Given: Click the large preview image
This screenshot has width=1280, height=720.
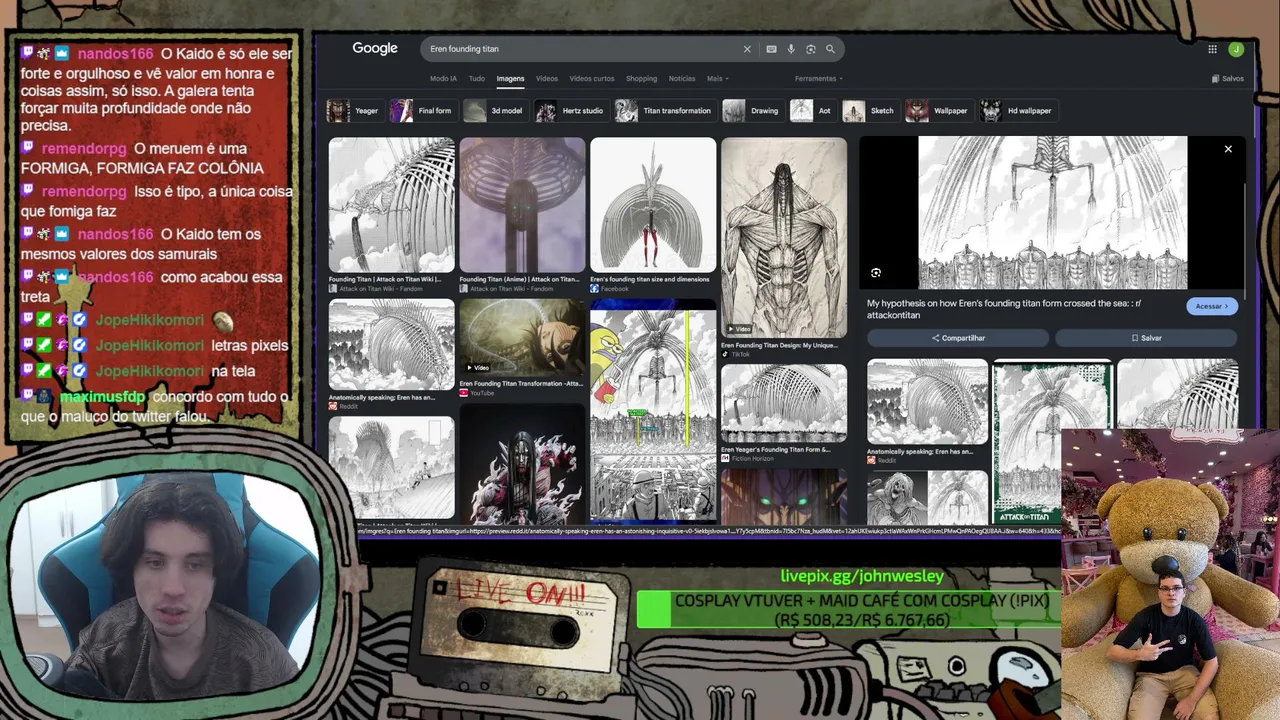Looking at the screenshot, I should pos(1053,213).
